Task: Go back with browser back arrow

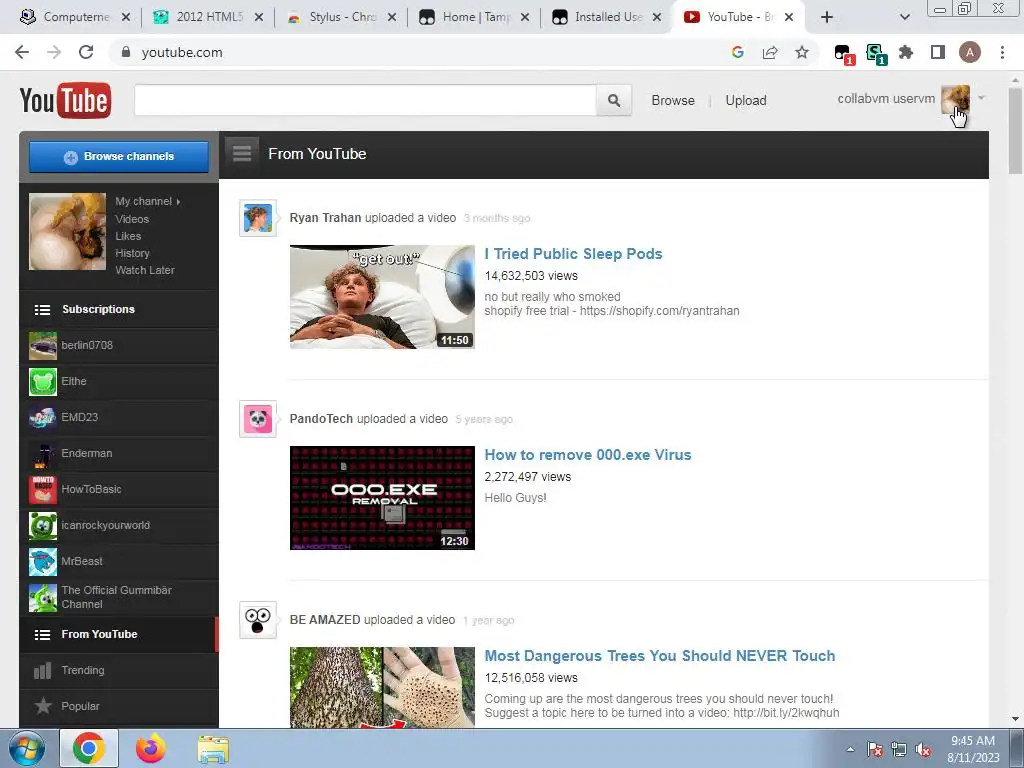Action: 22,52
